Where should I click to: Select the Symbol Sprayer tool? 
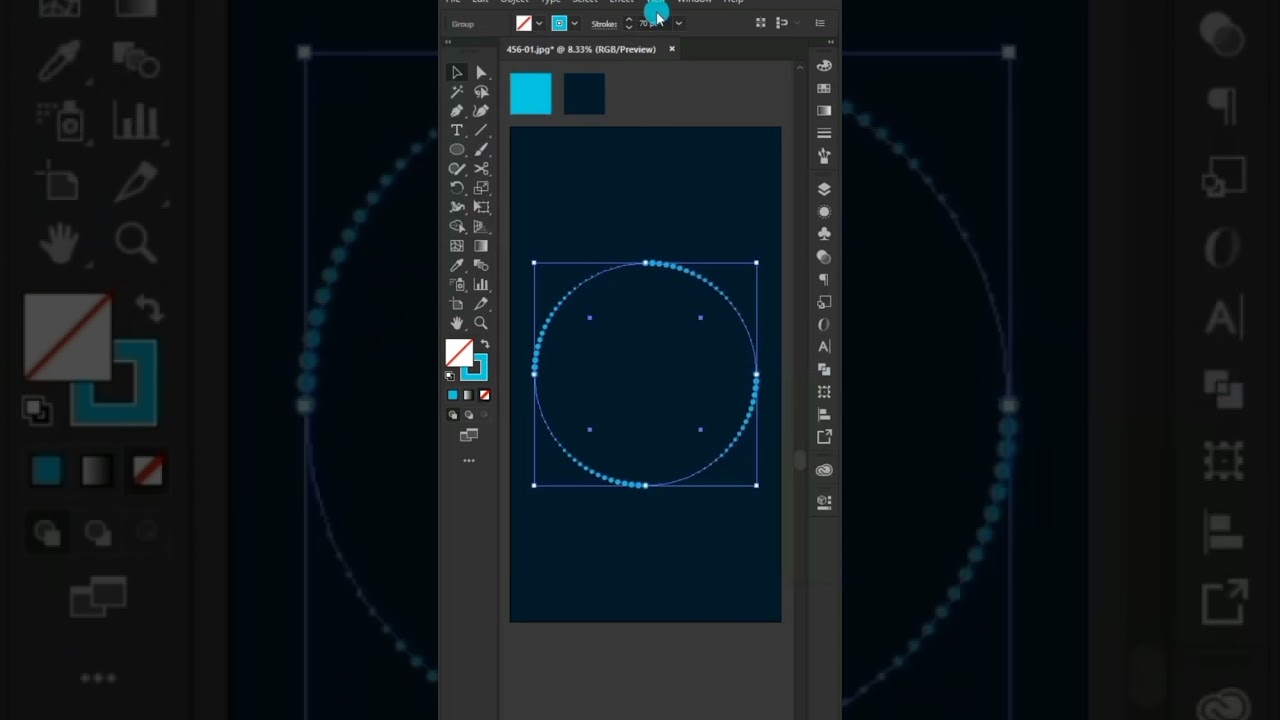tap(457, 285)
